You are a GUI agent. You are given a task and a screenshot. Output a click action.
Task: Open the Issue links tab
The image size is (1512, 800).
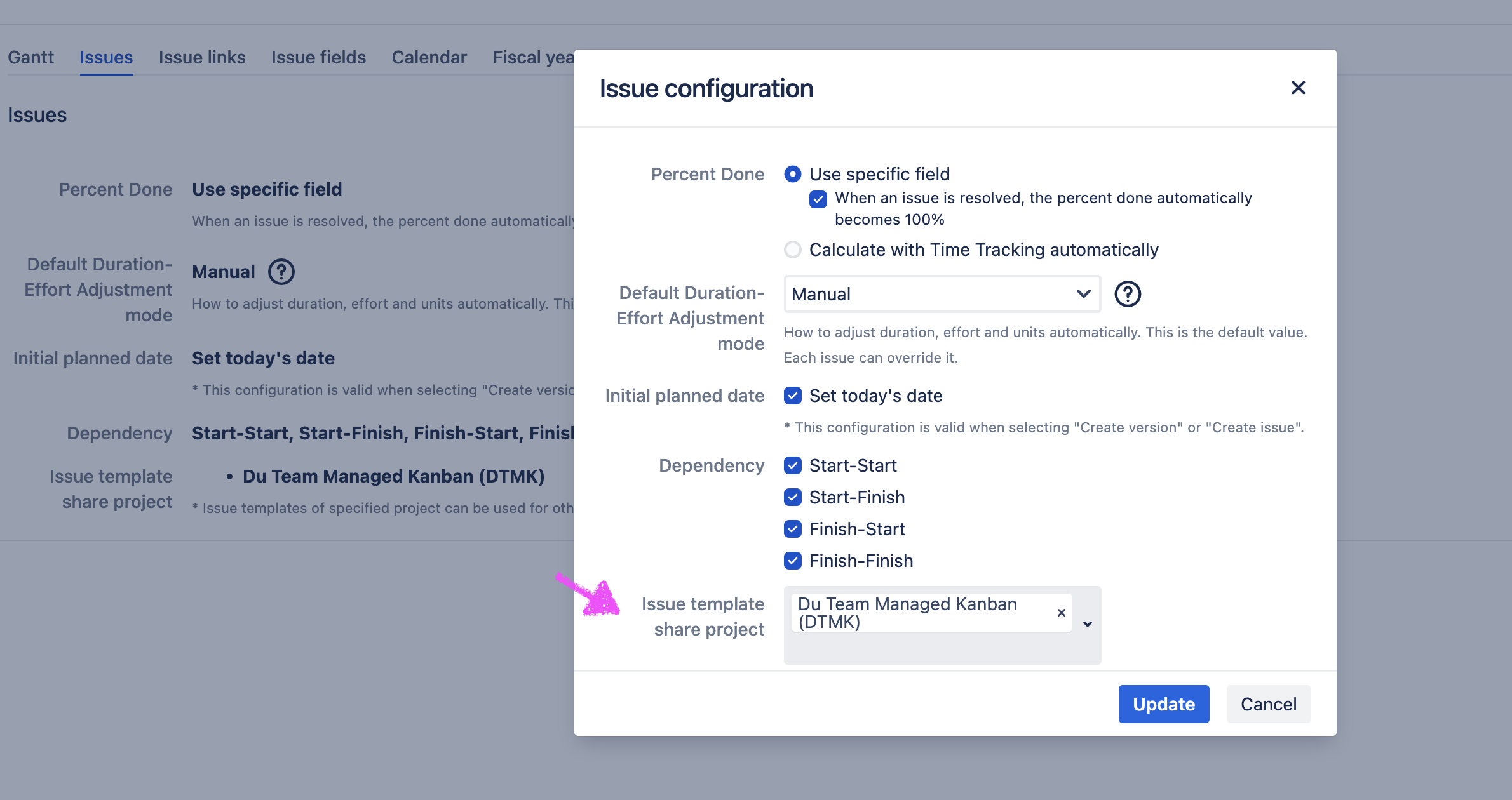coord(202,57)
